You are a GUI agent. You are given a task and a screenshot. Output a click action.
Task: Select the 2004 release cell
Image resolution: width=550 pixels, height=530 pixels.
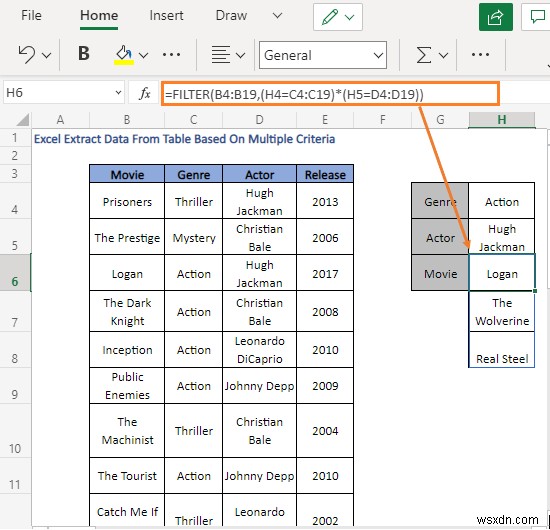pyautogui.click(x=325, y=430)
